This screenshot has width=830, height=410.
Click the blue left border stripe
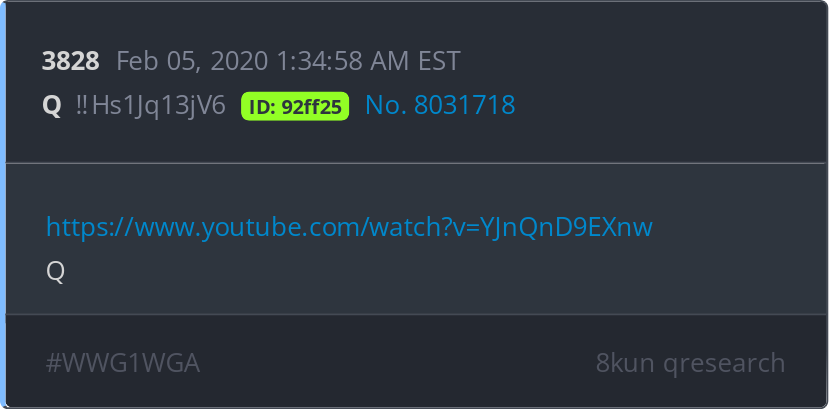(3, 205)
